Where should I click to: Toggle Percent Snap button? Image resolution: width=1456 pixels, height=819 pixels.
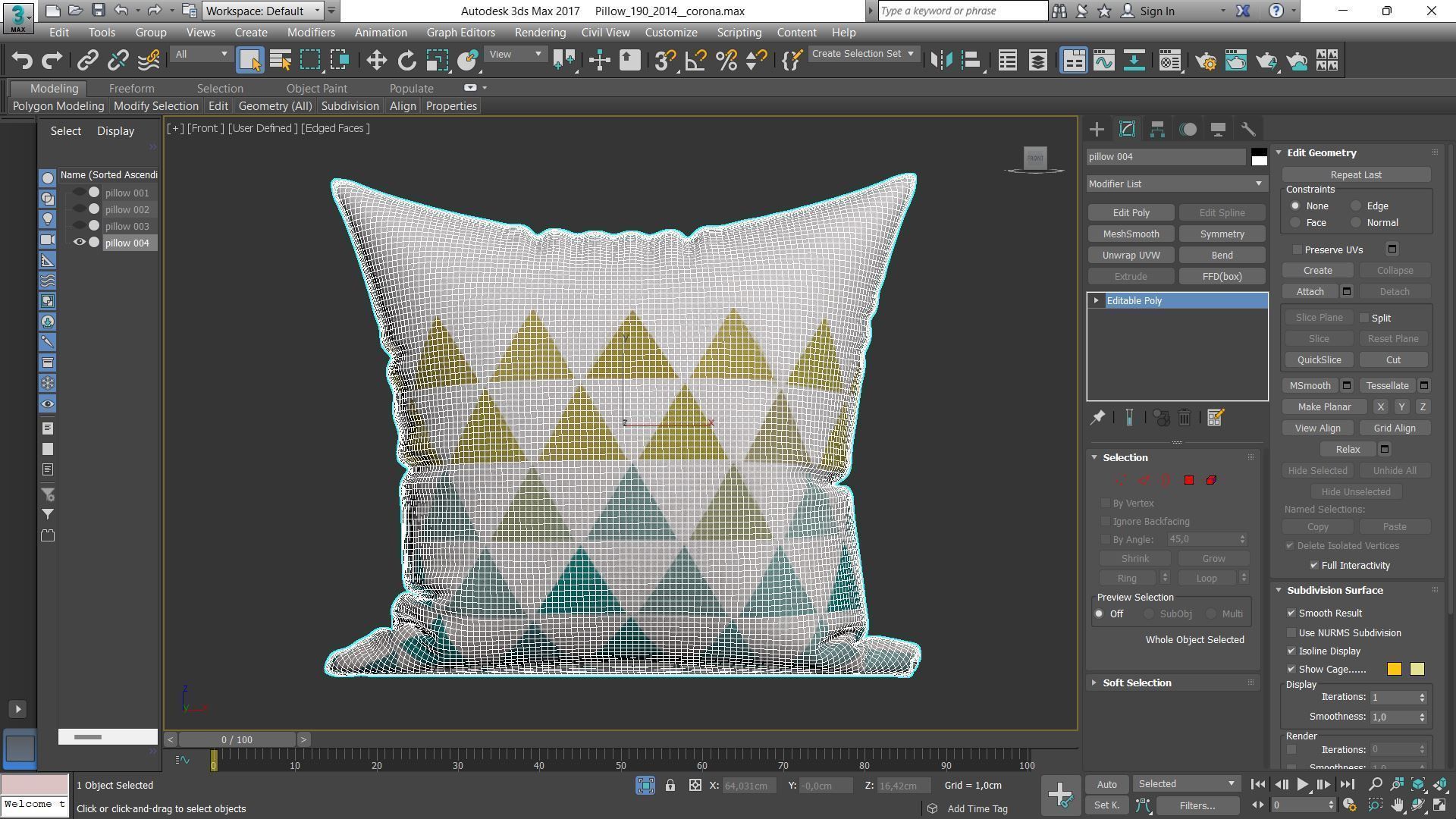click(x=726, y=61)
